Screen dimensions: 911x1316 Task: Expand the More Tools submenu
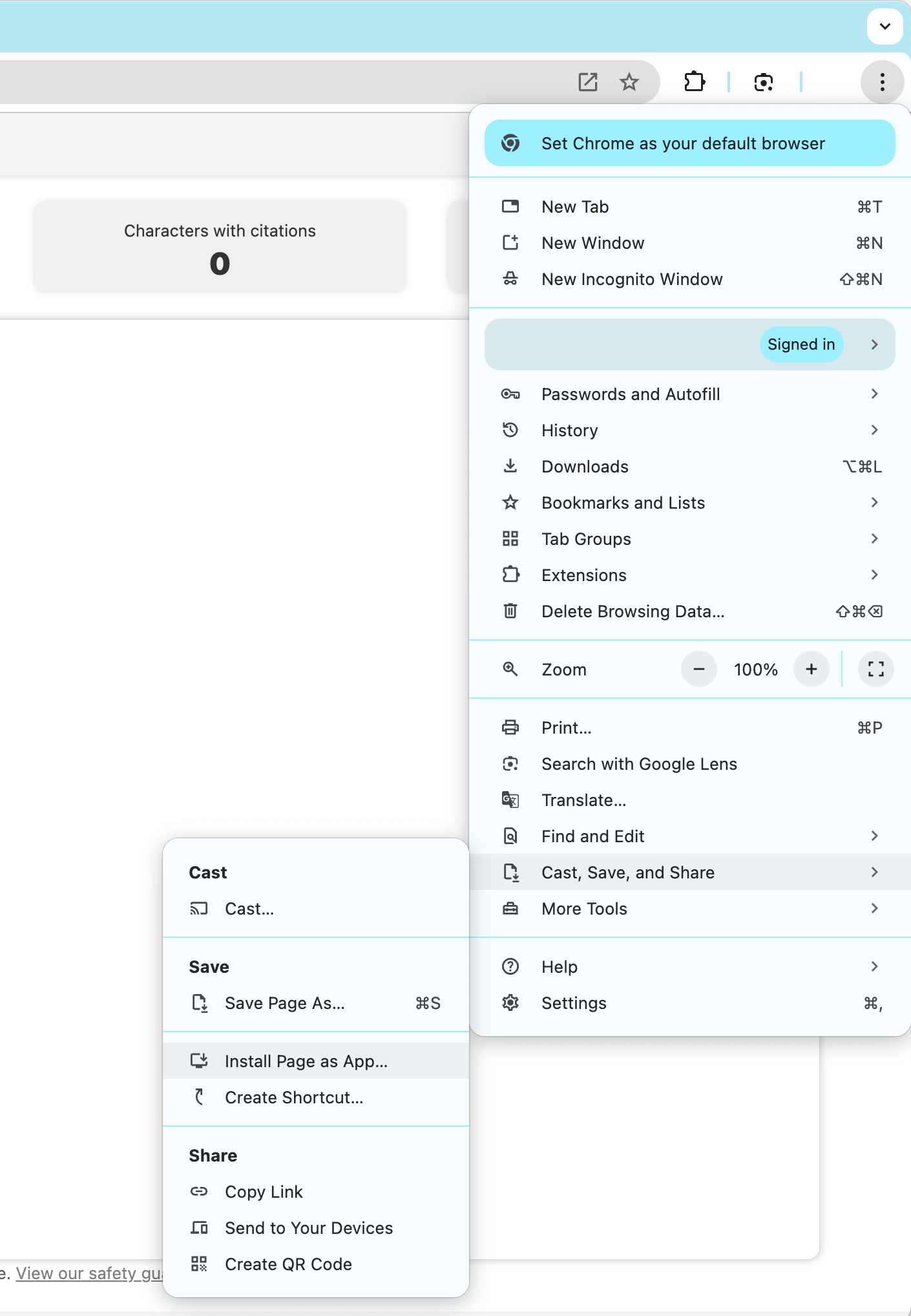tap(689, 909)
